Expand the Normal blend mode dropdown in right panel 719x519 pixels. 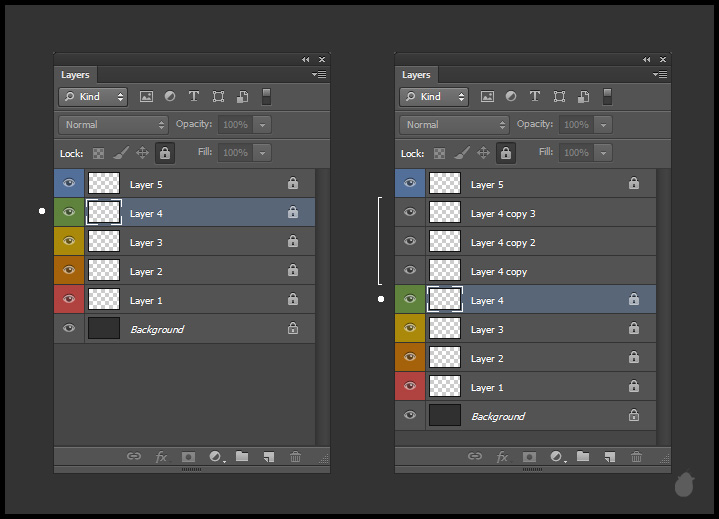point(455,125)
